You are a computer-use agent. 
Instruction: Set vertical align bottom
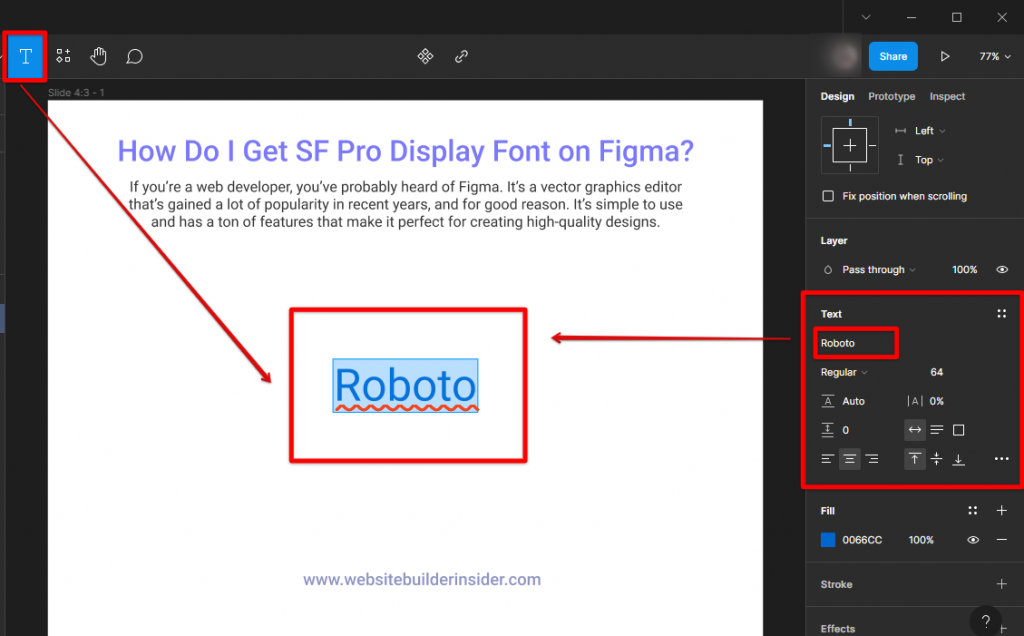click(958, 458)
